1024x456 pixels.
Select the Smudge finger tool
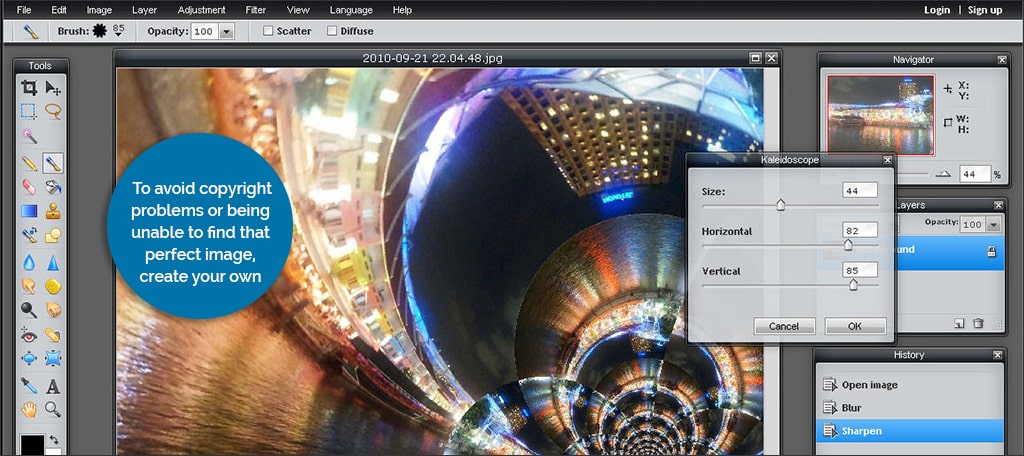(29, 286)
